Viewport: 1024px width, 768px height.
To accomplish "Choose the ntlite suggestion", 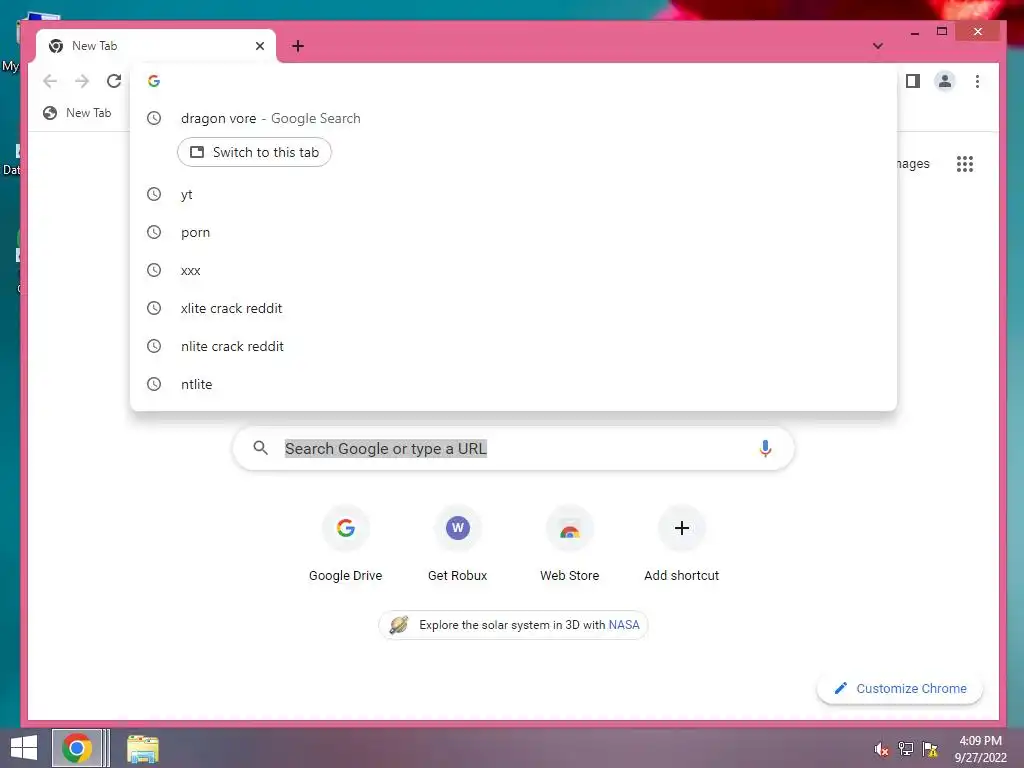I will click(513, 384).
